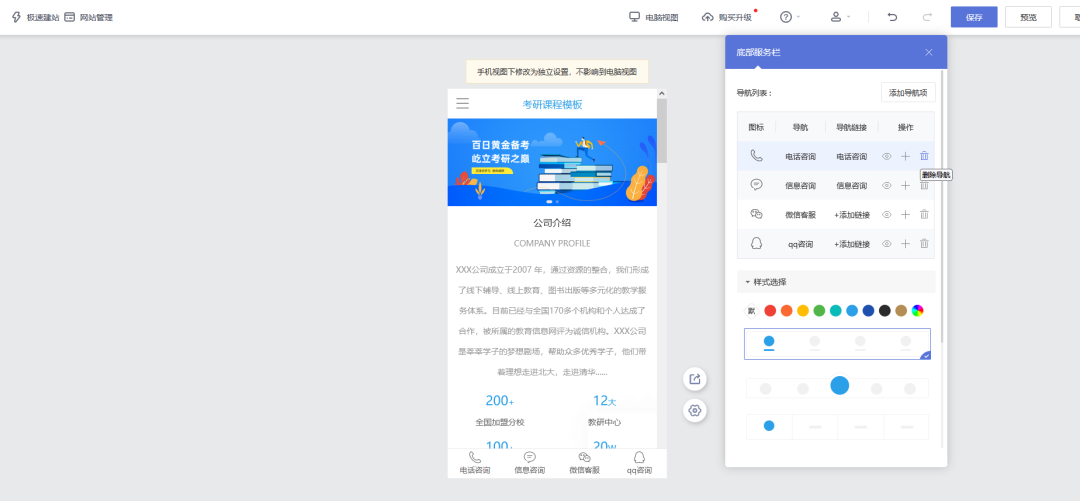
Task: Click the share export round button
Action: (695, 378)
